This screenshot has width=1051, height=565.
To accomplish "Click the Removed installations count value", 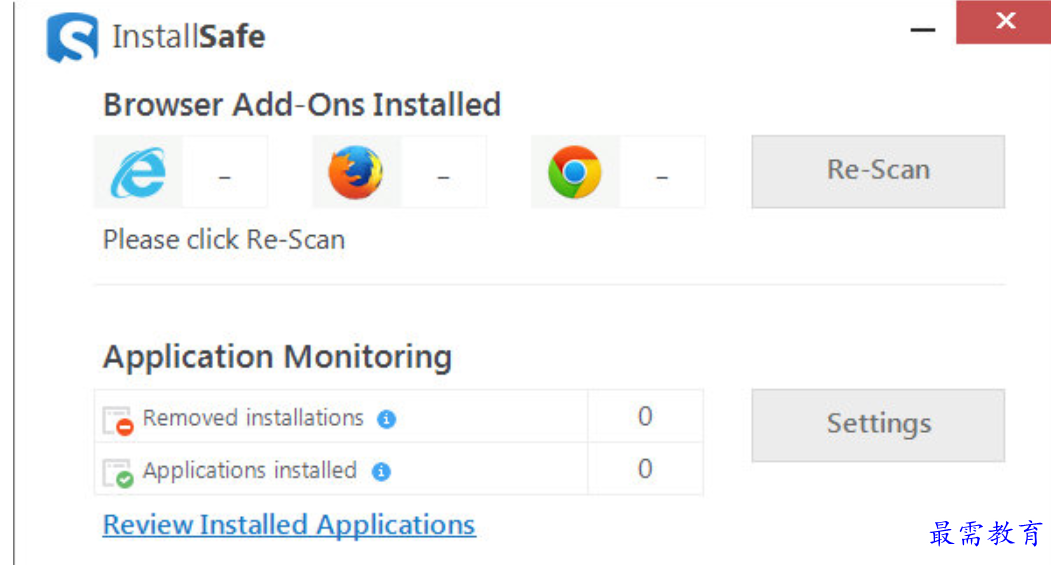I will coord(645,416).
